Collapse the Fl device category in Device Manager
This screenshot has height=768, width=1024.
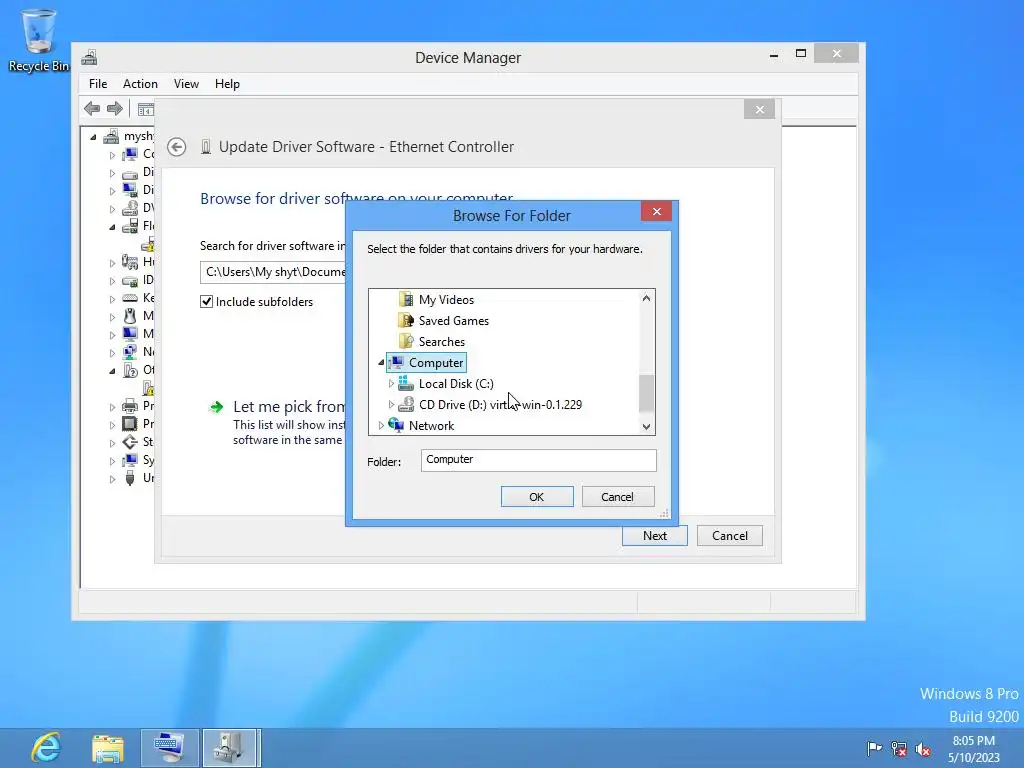(112, 227)
